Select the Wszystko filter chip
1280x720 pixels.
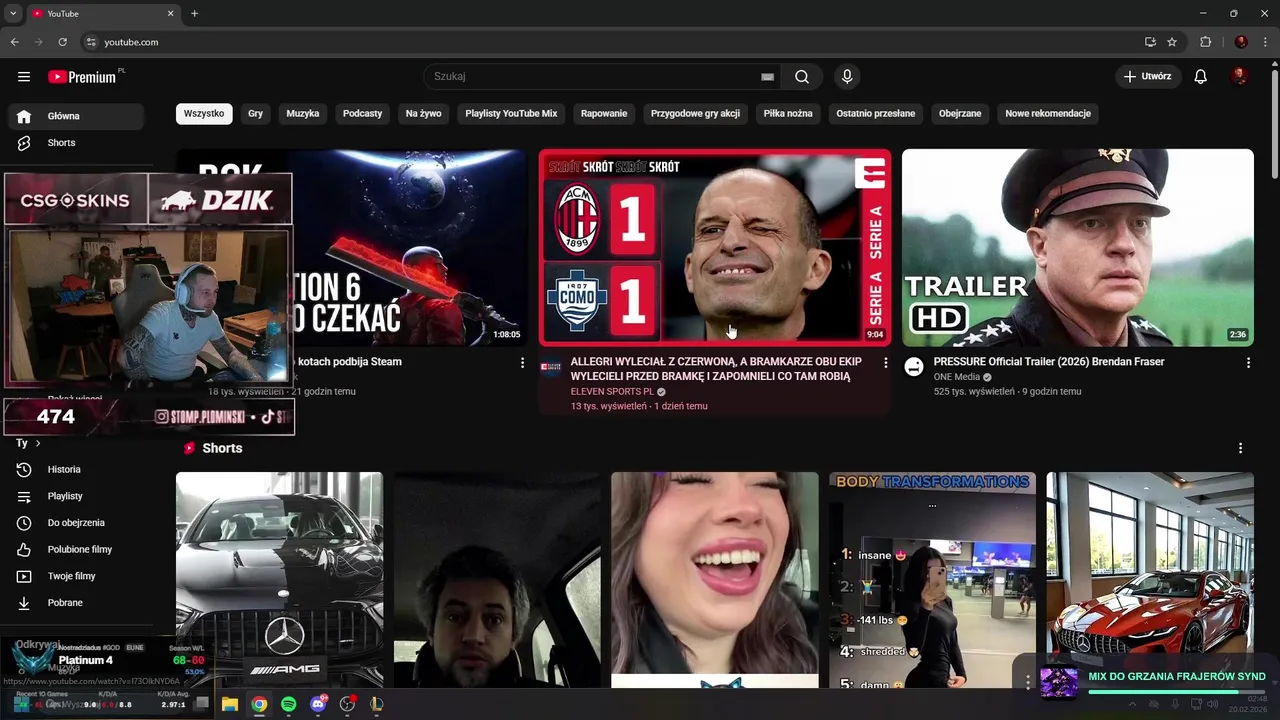pyautogui.click(x=204, y=114)
